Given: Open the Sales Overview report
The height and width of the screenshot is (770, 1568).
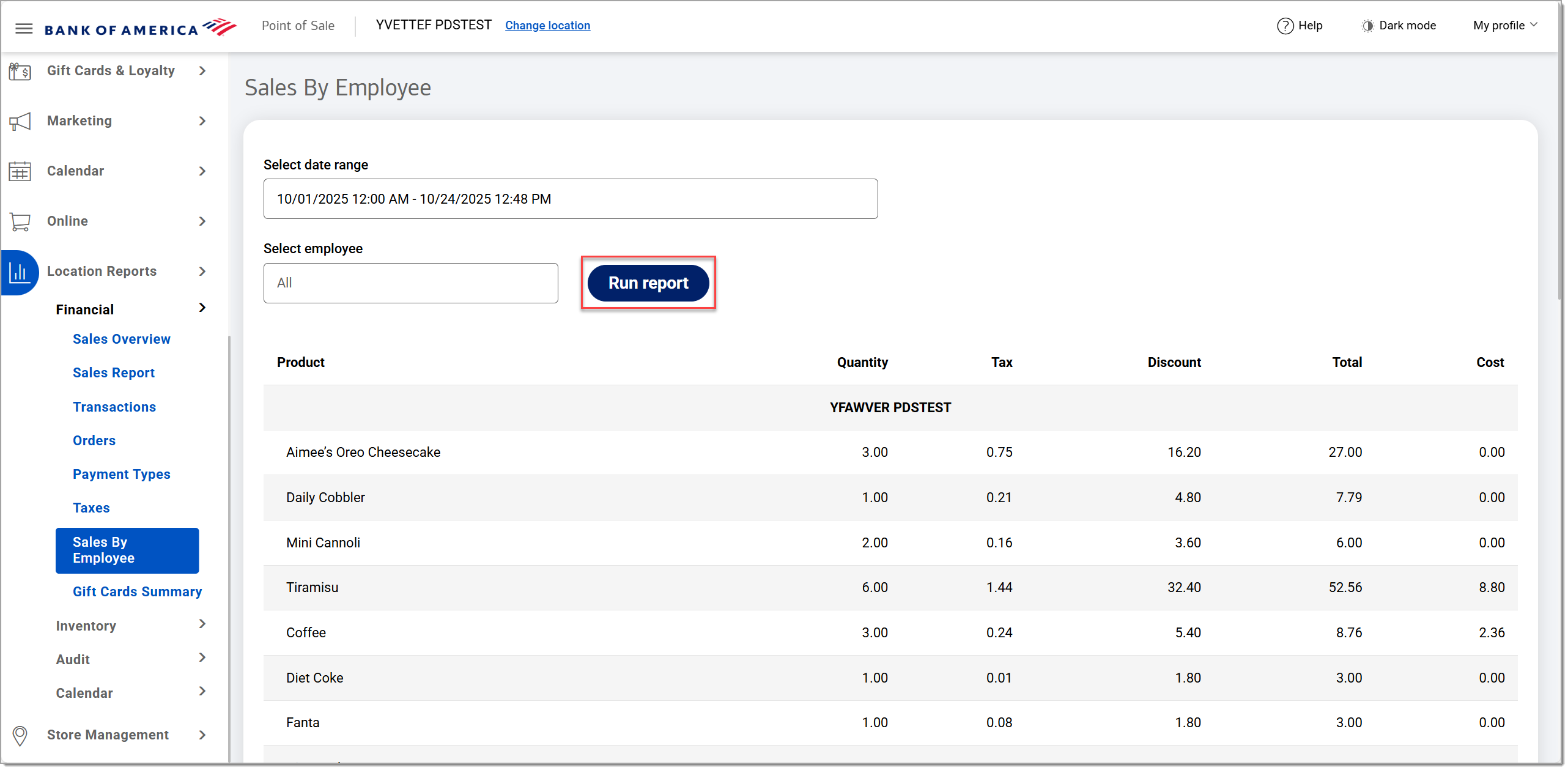Looking at the screenshot, I should pyautogui.click(x=121, y=339).
